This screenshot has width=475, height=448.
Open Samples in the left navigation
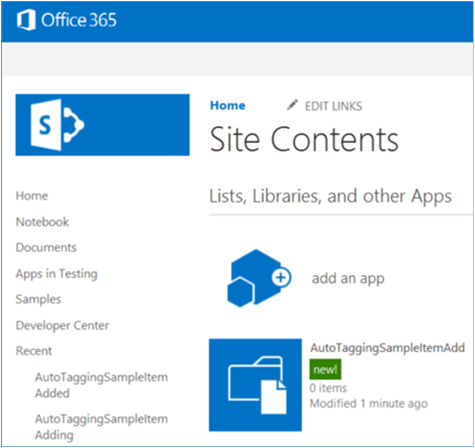click(38, 299)
